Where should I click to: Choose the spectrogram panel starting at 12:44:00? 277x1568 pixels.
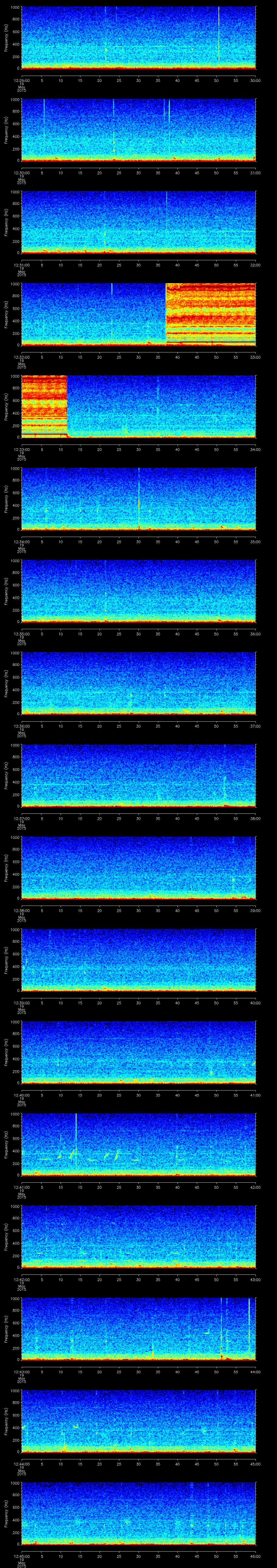click(138, 1421)
